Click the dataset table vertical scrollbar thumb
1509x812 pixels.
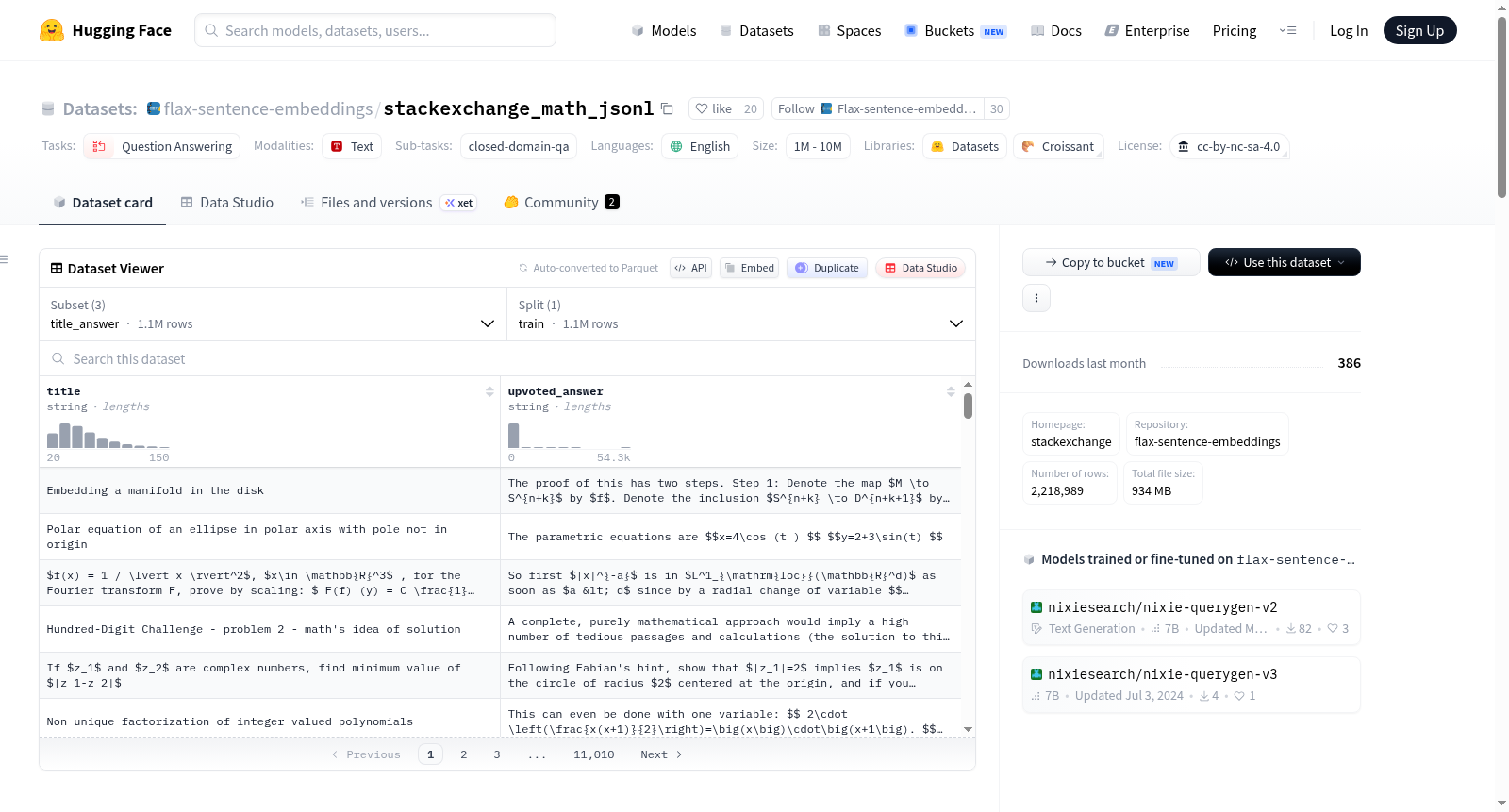[x=968, y=406]
